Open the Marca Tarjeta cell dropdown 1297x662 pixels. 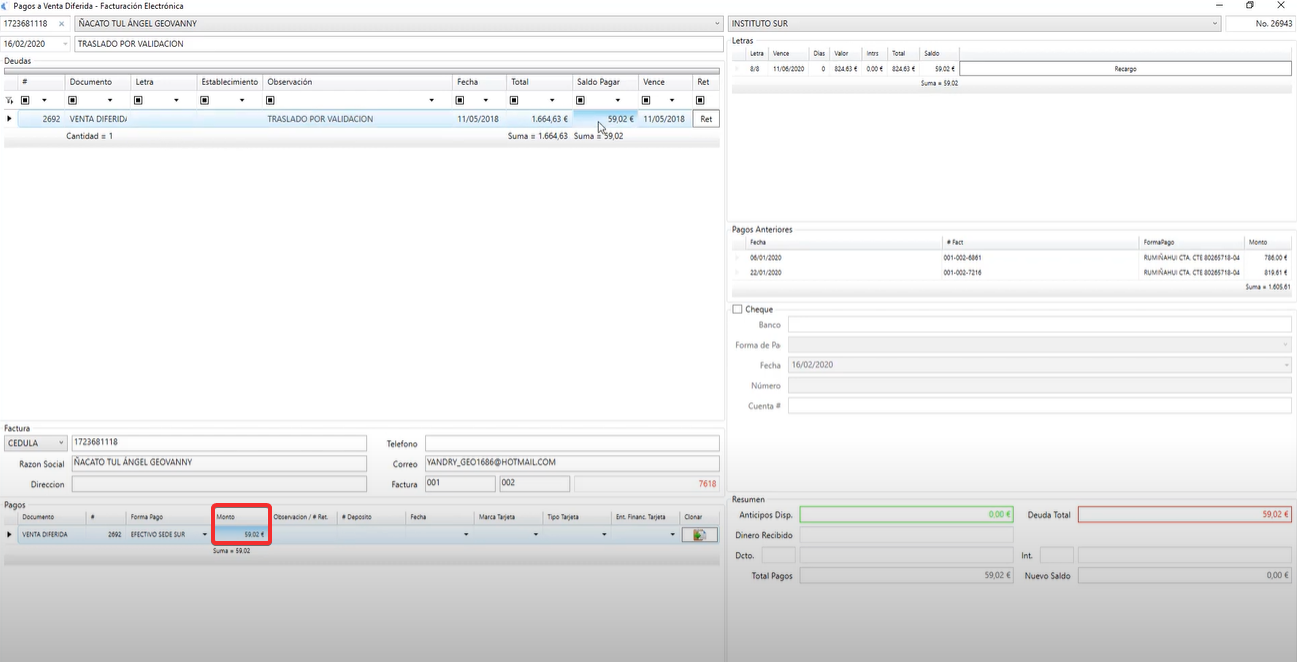pyautogui.click(x=535, y=535)
